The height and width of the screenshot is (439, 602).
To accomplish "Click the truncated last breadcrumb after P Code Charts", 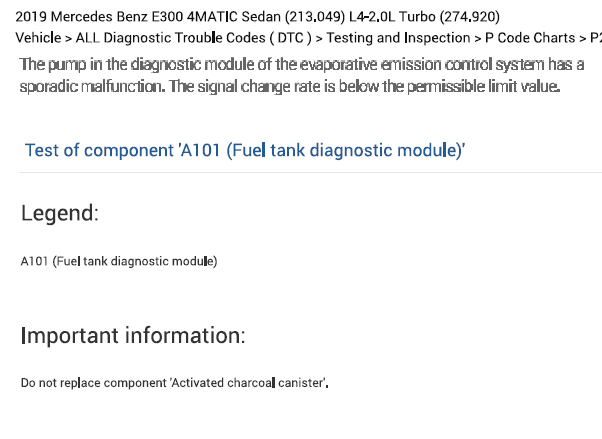I will click(x=595, y=38).
